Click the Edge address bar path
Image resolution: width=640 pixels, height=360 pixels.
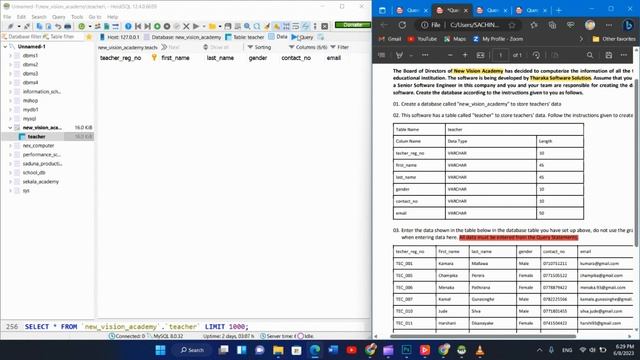click(x=474, y=25)
